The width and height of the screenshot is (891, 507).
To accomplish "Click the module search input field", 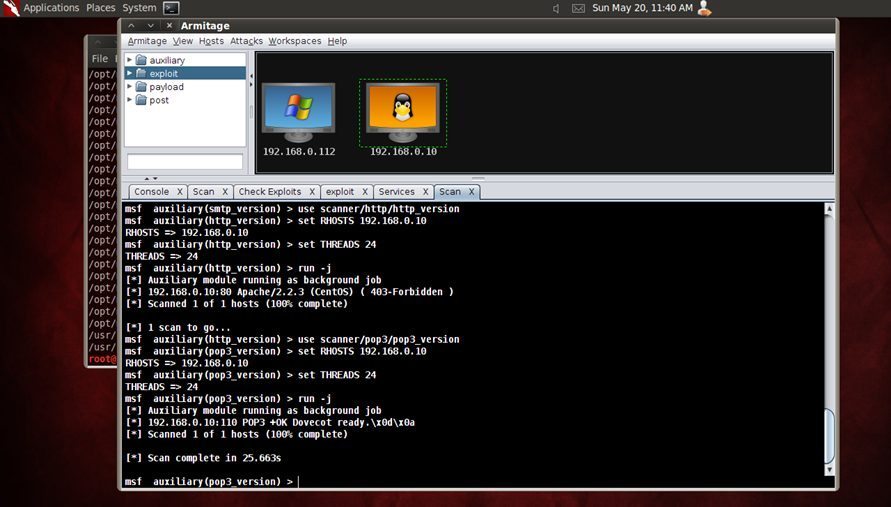I will click(185, 161).
